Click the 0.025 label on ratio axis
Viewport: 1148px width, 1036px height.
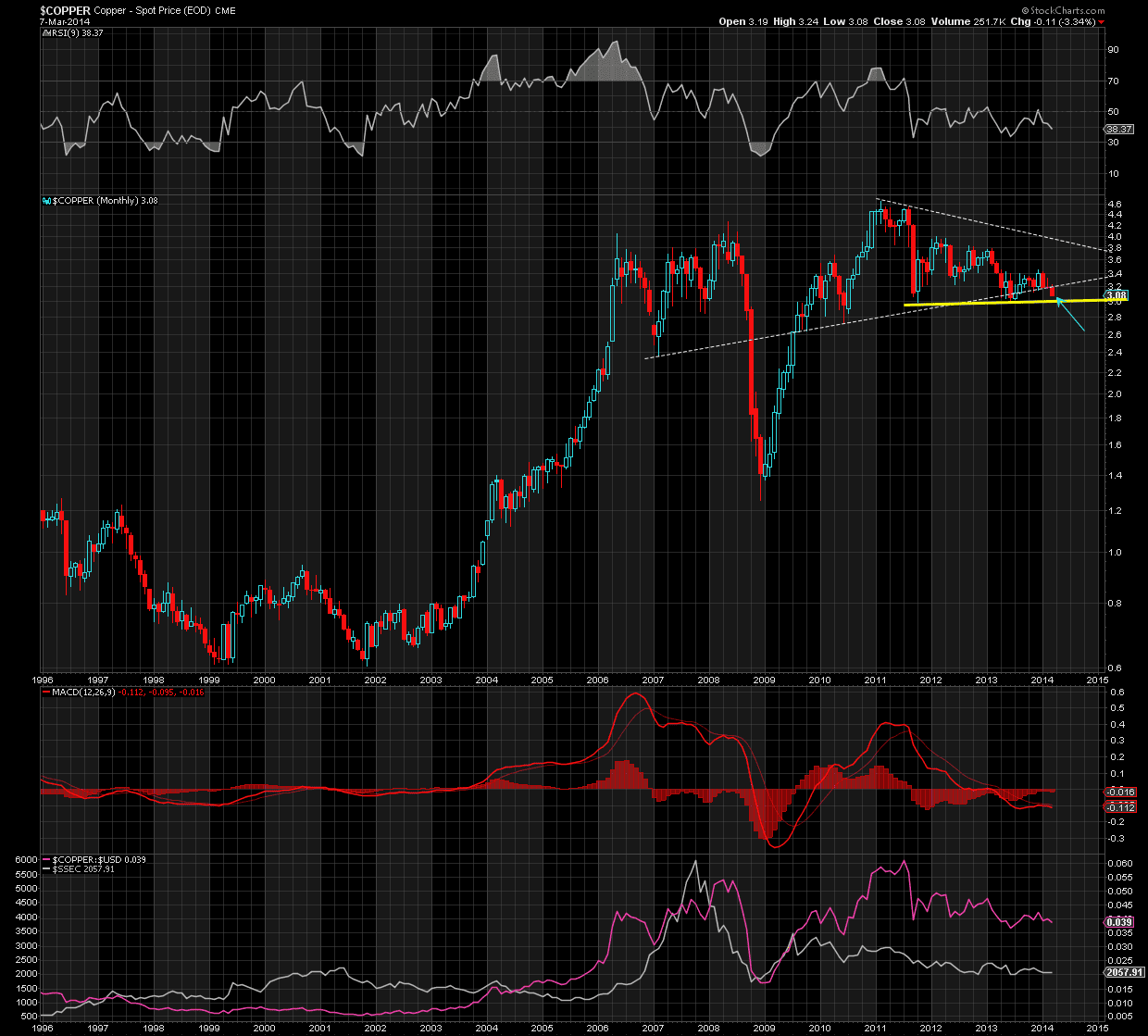(1119, 961)
